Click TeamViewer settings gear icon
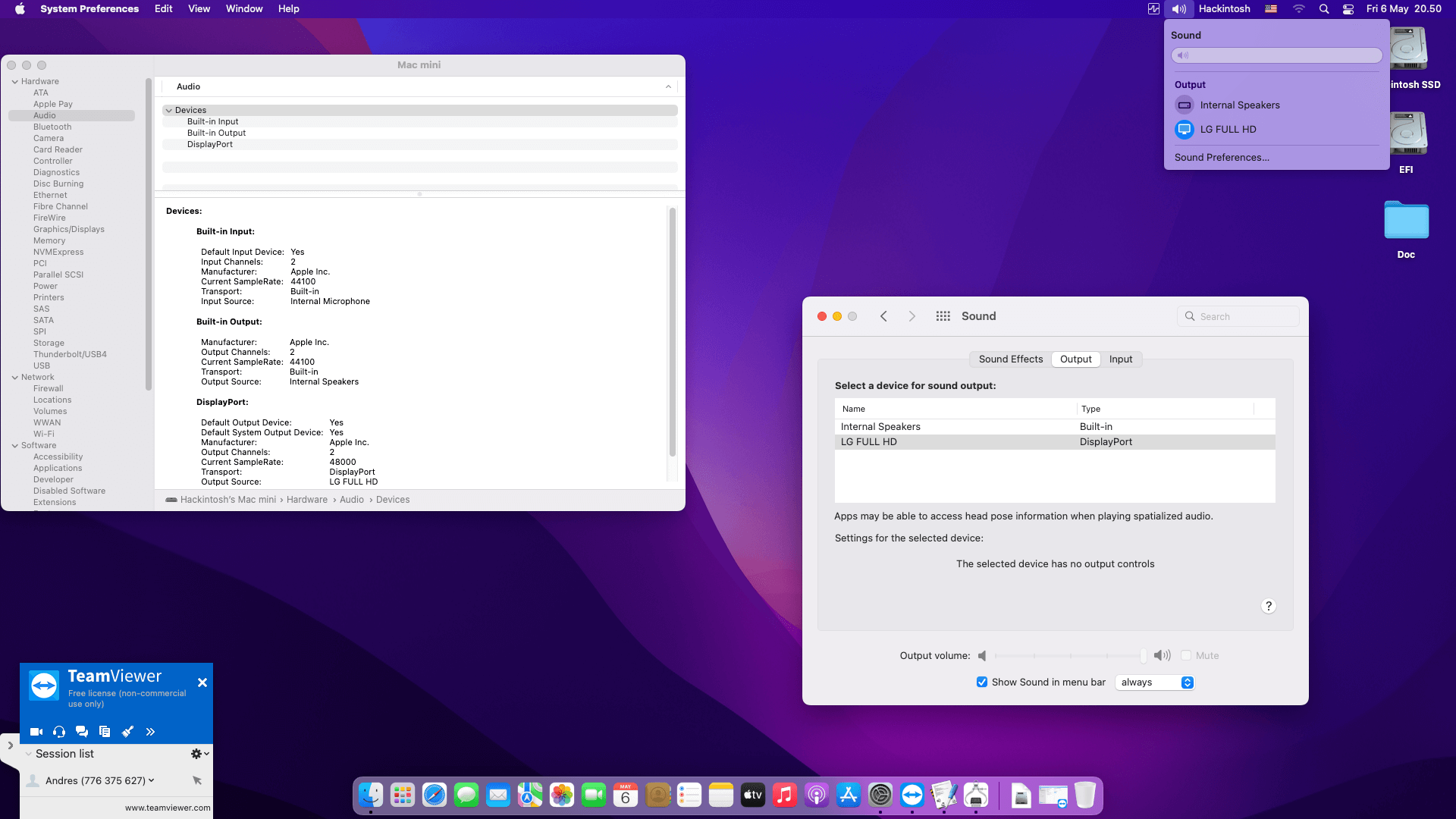This screenshot has height=819, width=1456. point(196,754)
